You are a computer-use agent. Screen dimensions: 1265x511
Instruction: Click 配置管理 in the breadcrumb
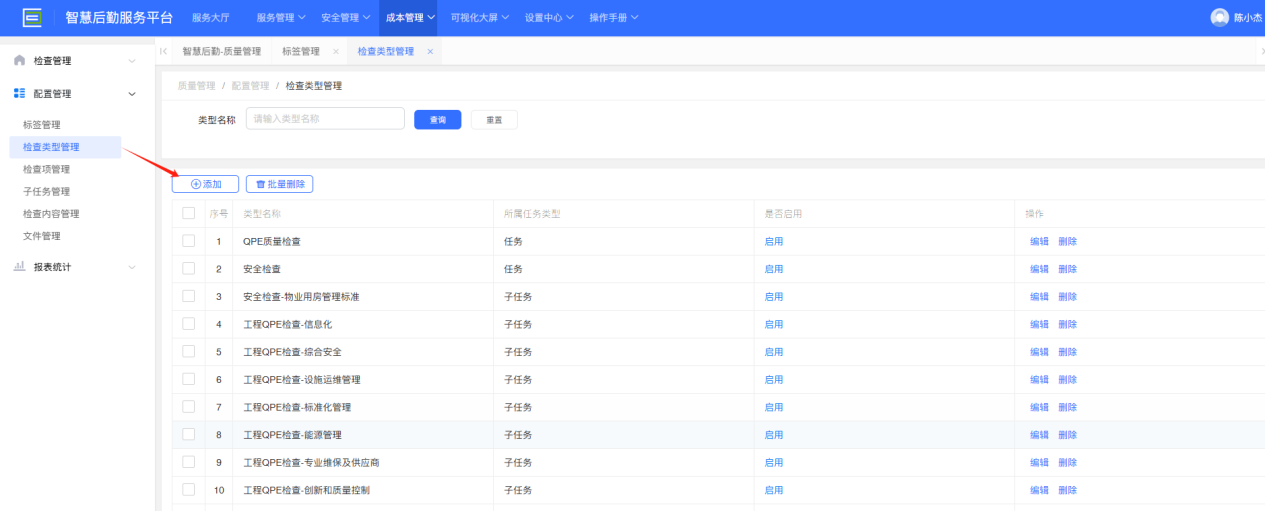250,86
